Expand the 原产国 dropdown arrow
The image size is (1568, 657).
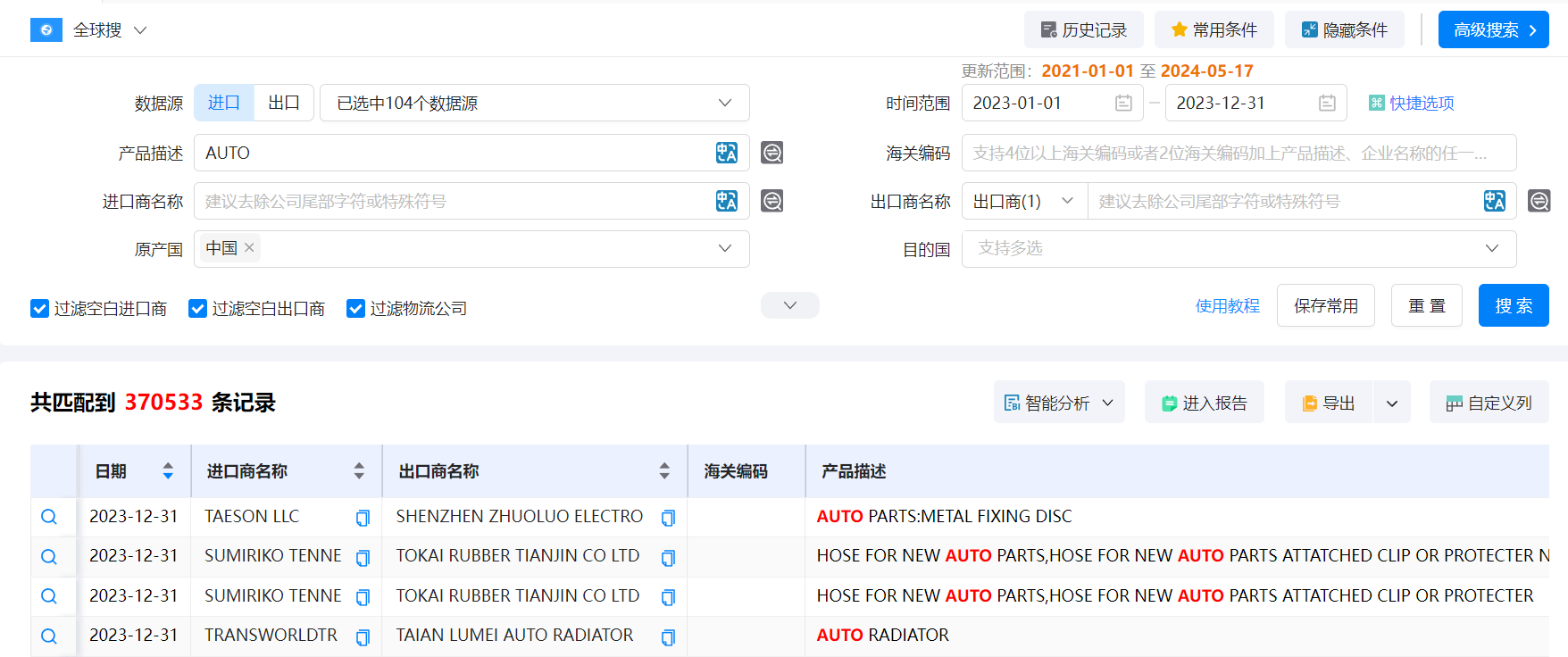[x=725, y=248]
